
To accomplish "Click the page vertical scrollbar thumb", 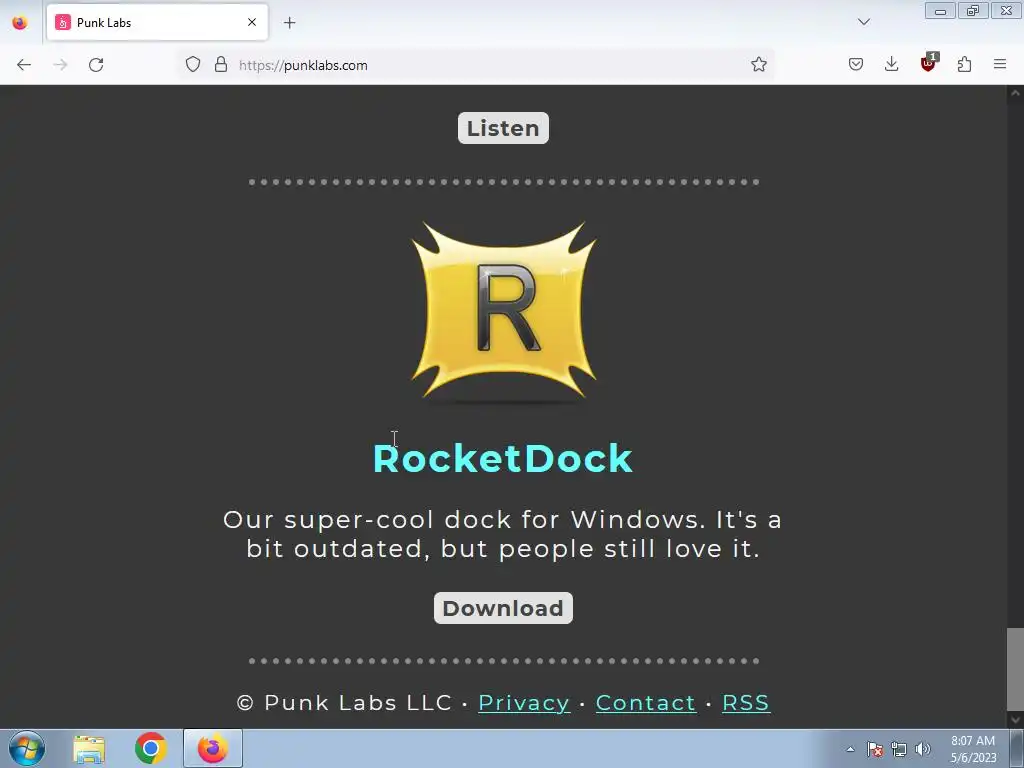I will point(1015,669).
